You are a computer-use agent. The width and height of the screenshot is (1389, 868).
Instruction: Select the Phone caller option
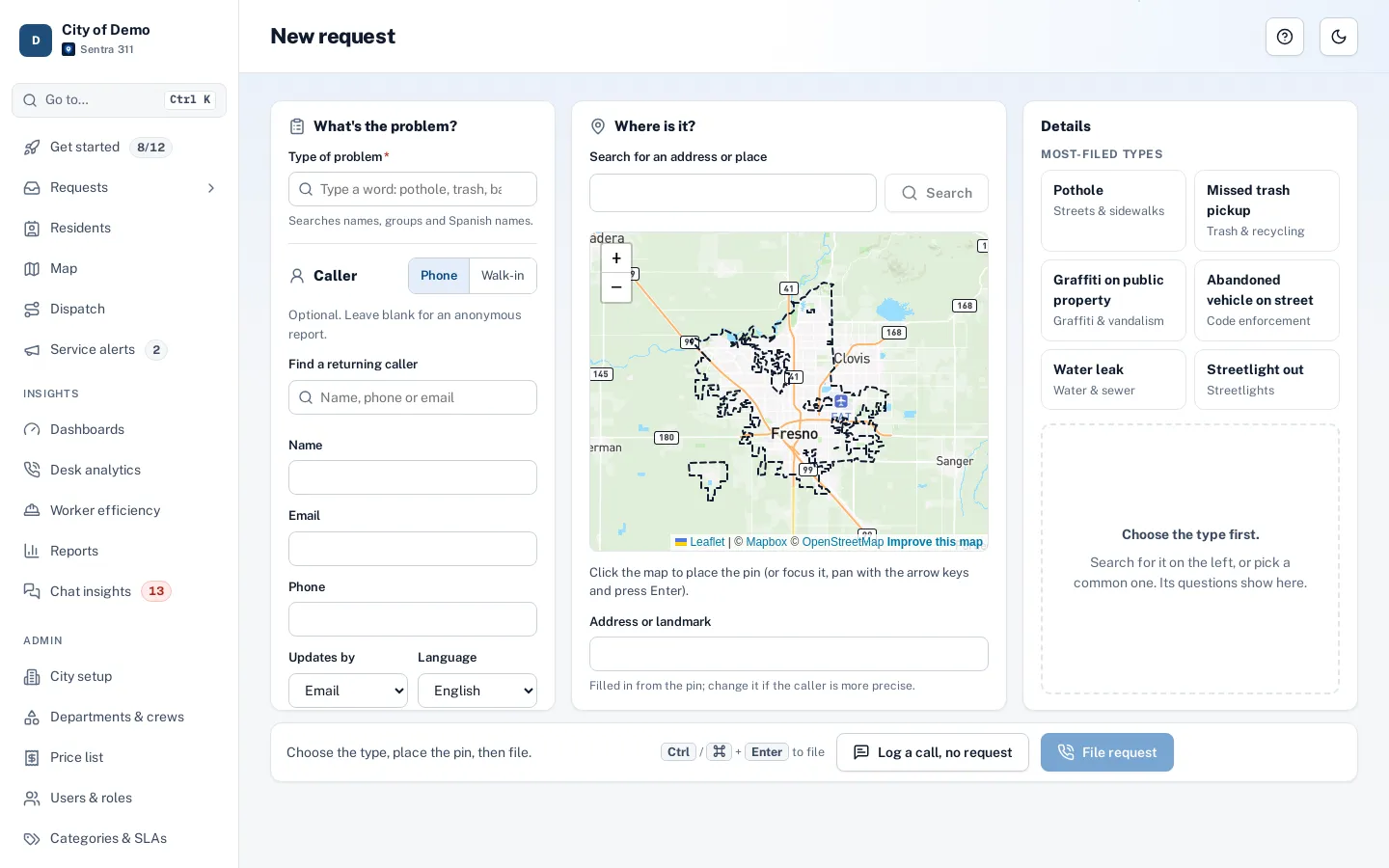(x=439, y=276)
